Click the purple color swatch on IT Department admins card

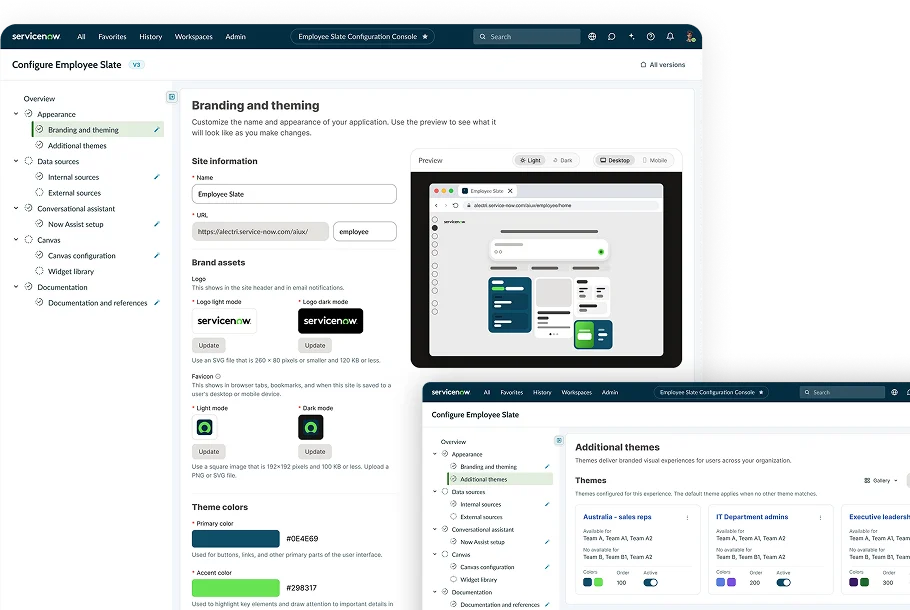point(731,582)
